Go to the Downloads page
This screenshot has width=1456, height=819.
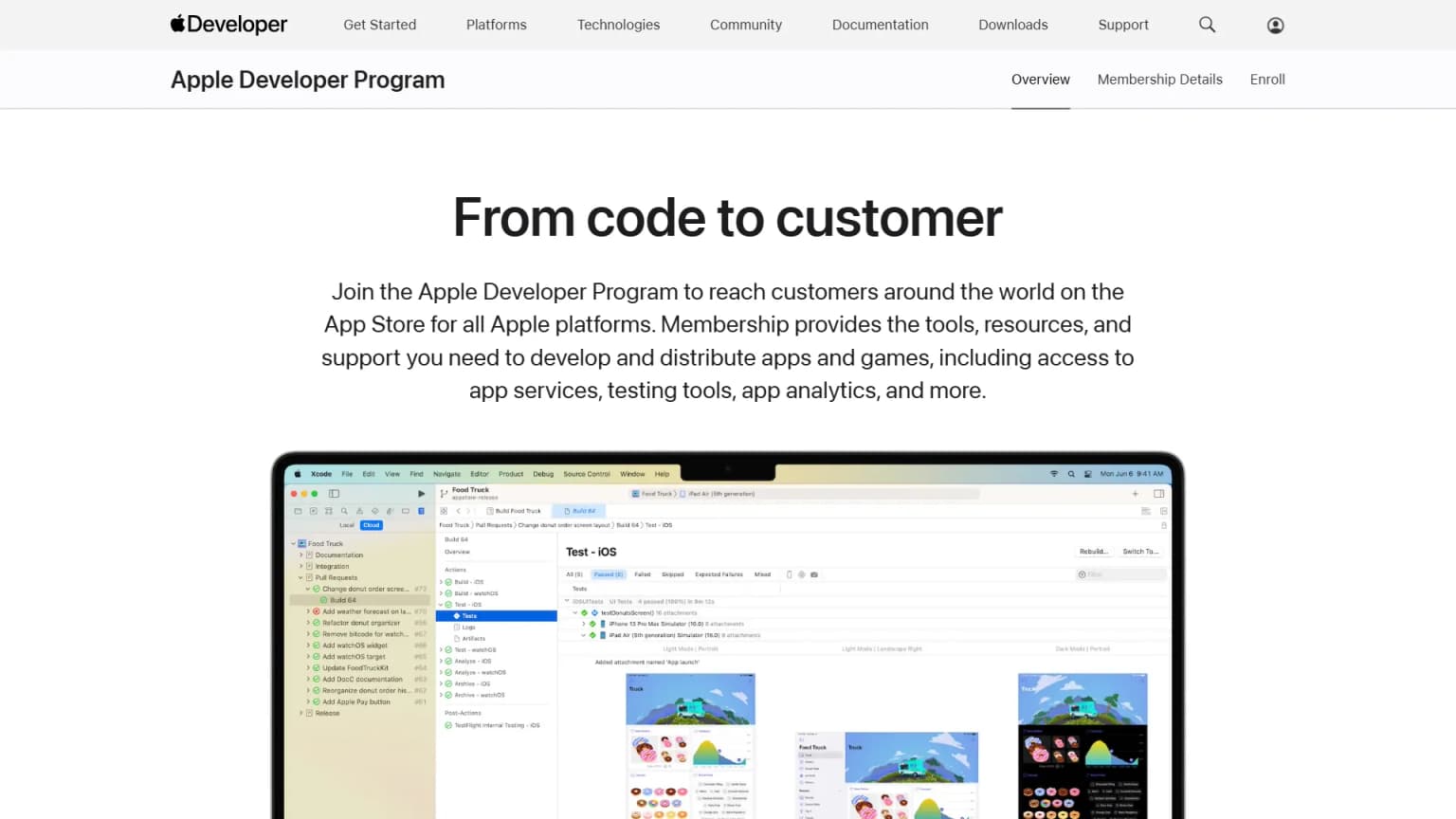click(x=1012, y=25)
